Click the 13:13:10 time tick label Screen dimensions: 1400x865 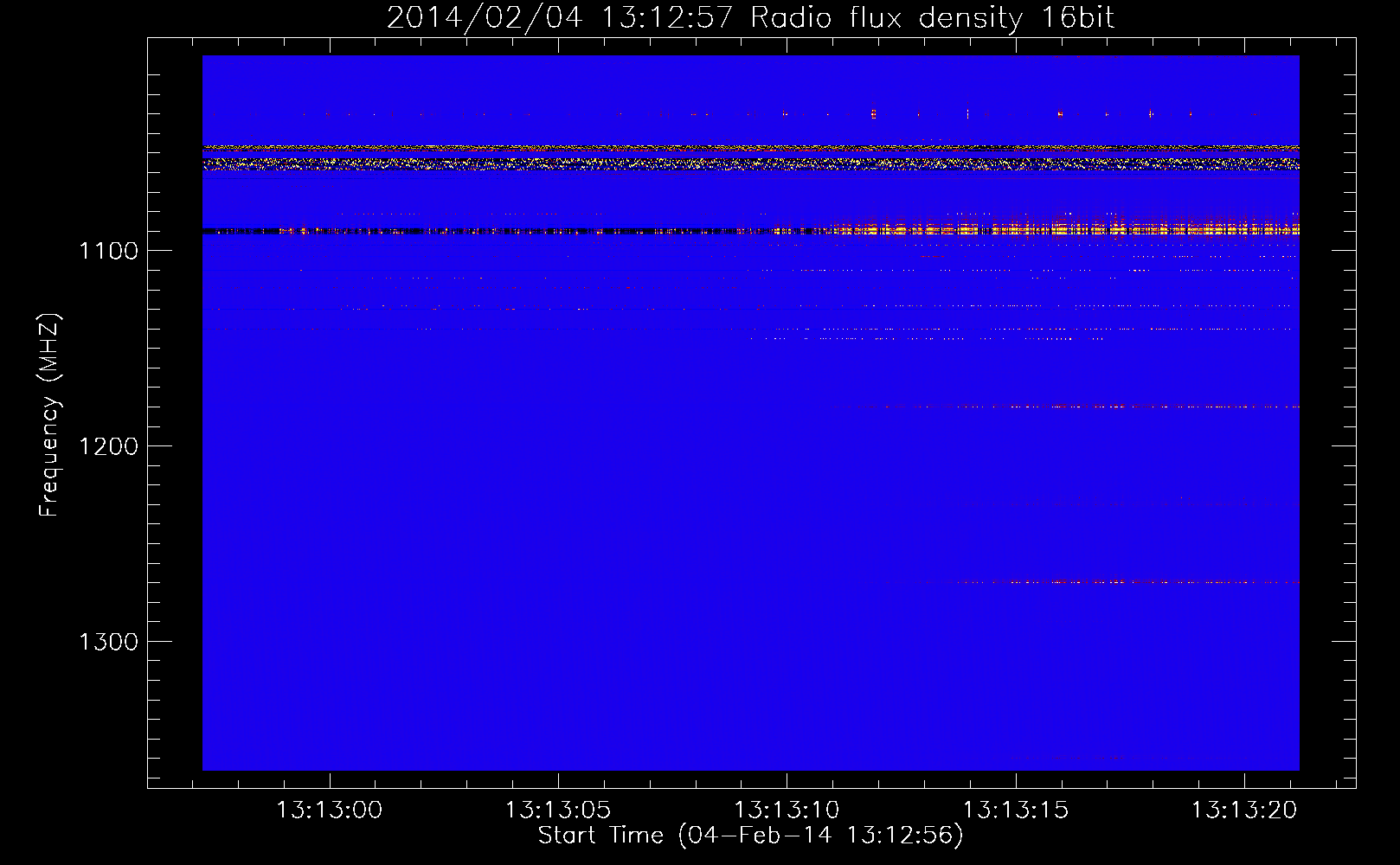pos(787,811)
